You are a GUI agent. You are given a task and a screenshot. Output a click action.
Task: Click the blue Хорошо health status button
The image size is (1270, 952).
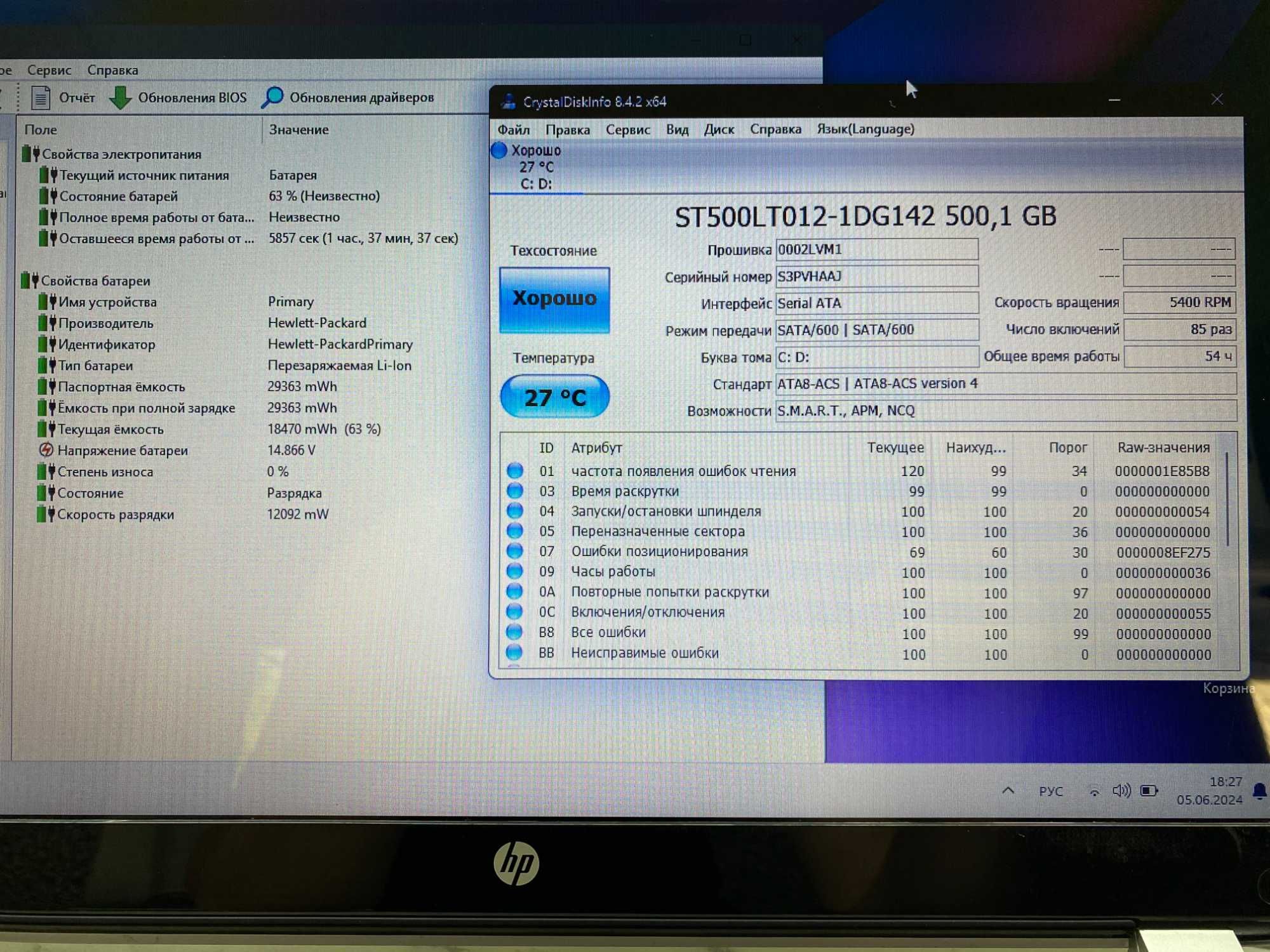pyautogui.click(x=554, y=299)
